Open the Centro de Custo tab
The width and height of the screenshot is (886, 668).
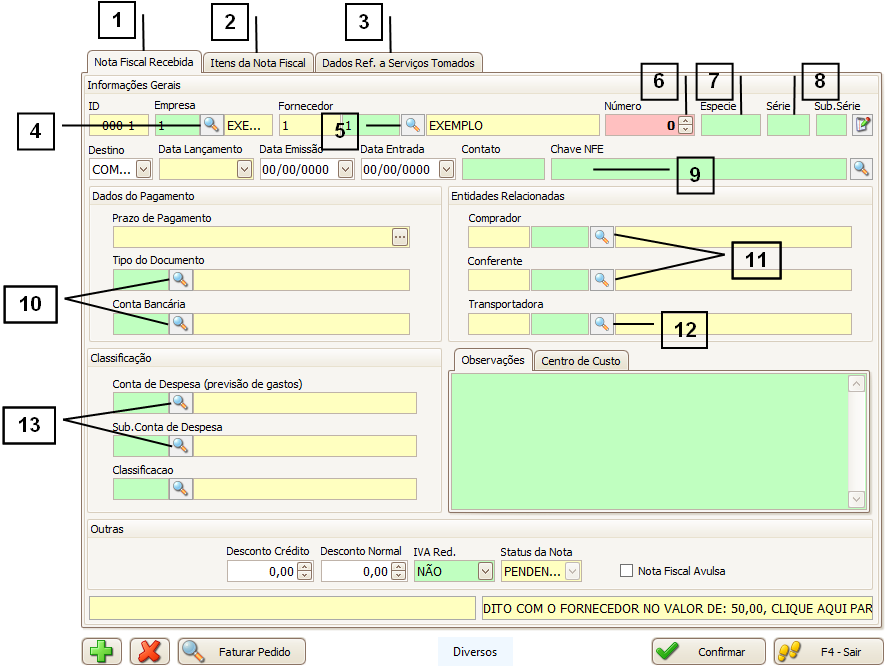pos(581,360)
